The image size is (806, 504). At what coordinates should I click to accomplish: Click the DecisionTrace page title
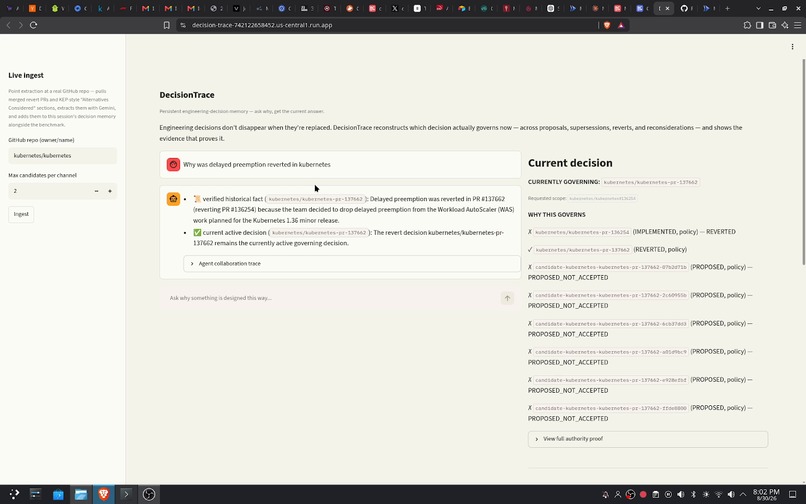coord(187,95)
